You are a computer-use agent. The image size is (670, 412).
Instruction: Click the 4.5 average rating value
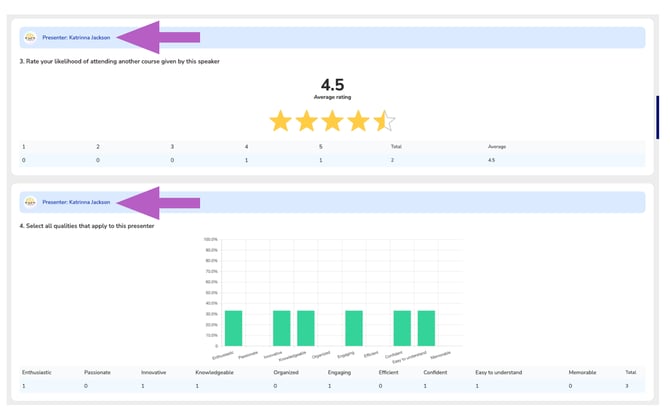tap(332, 85)
